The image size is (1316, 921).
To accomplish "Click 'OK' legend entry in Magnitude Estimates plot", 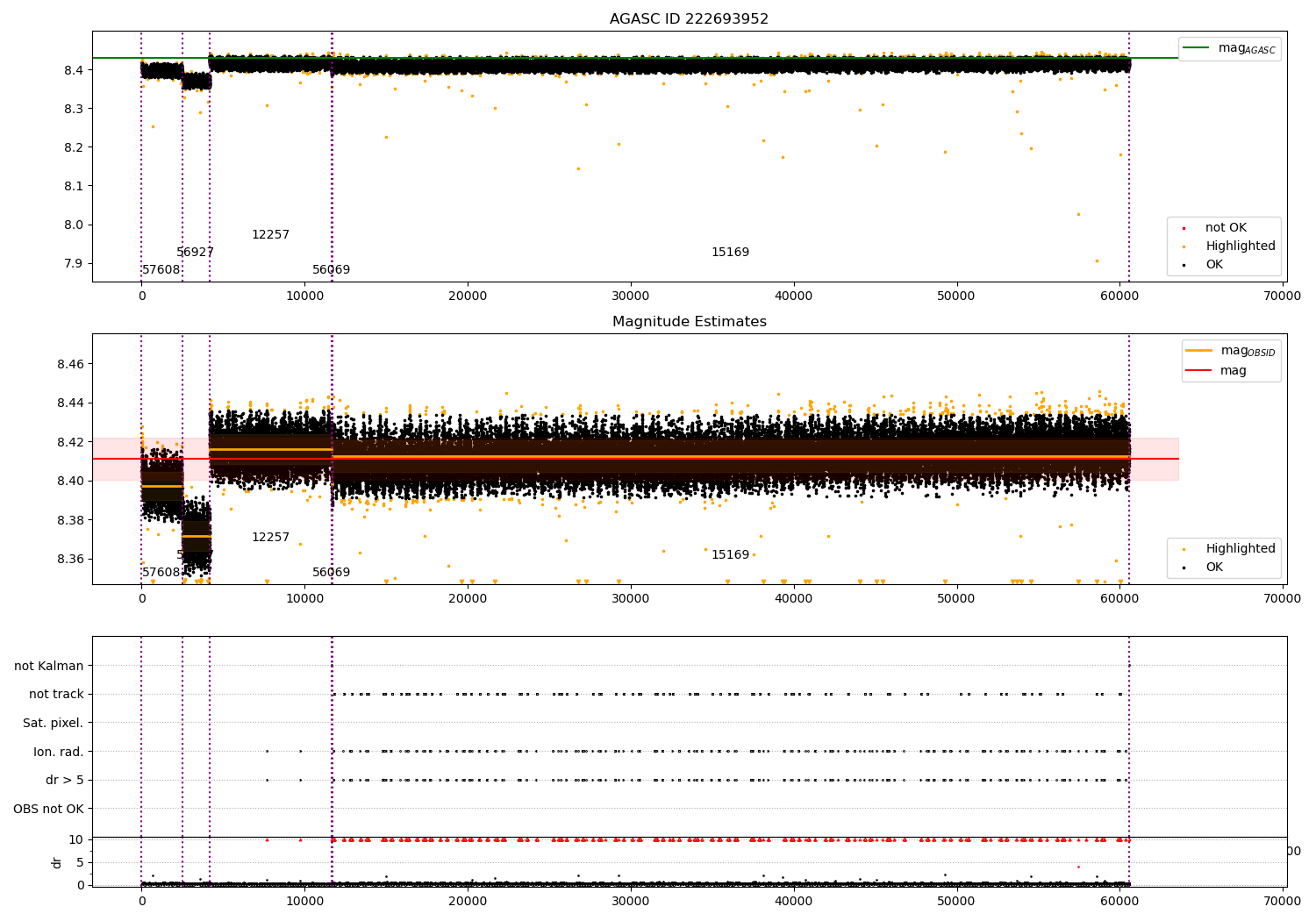I will click(x=1213, y=568).
